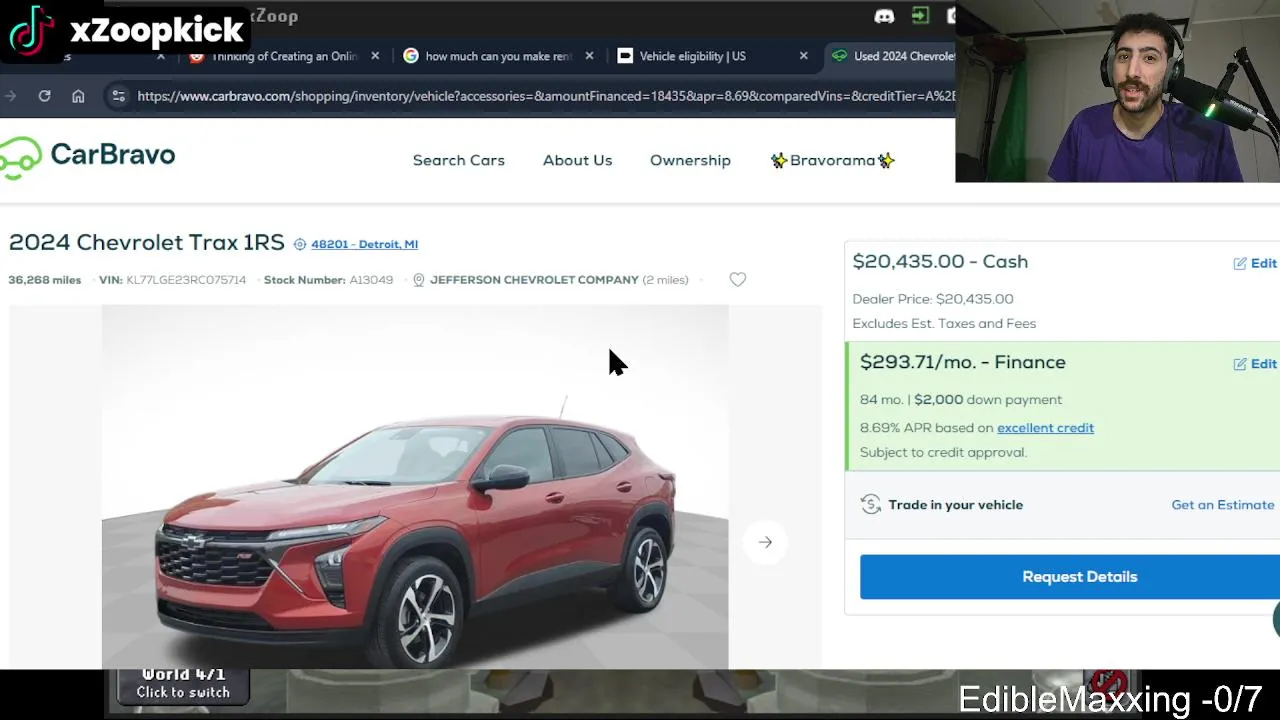This screenshot has height=720, width=1280.
Task: Click the Request Details button
Action: [x=1070, y=577]
